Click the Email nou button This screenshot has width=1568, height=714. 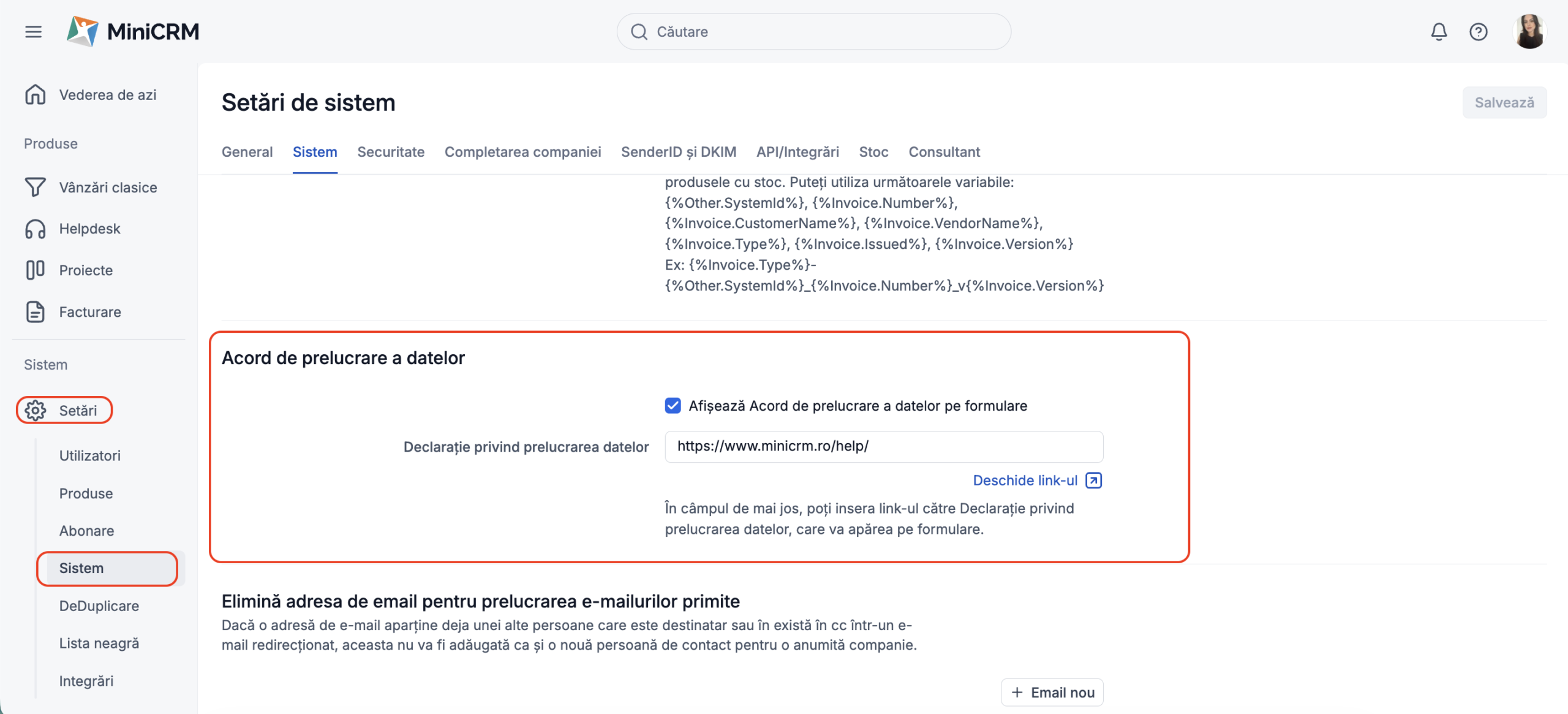pos(1052,693)
